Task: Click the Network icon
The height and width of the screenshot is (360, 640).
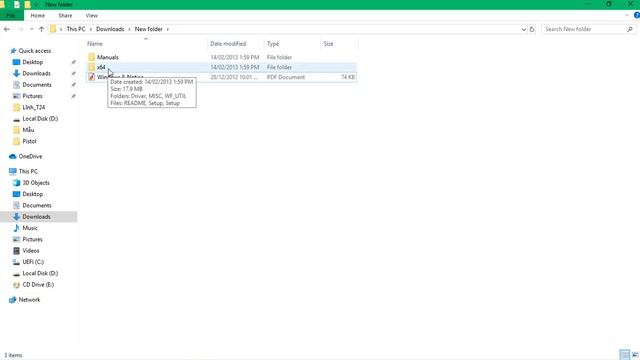Action: (x=13, y=300)
